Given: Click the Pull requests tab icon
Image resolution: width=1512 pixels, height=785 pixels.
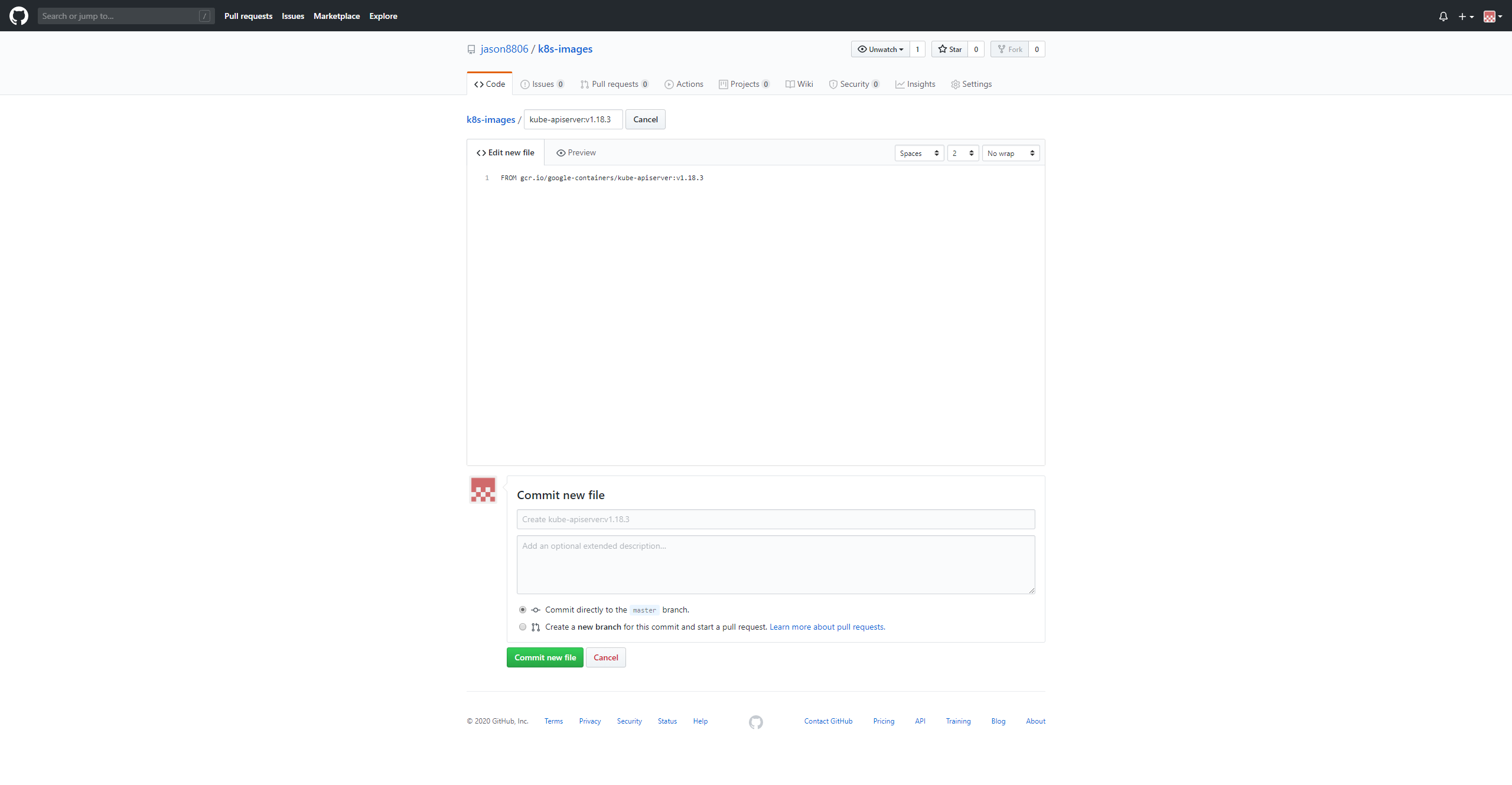Looking at the screenshot, I should pos(585,84).
